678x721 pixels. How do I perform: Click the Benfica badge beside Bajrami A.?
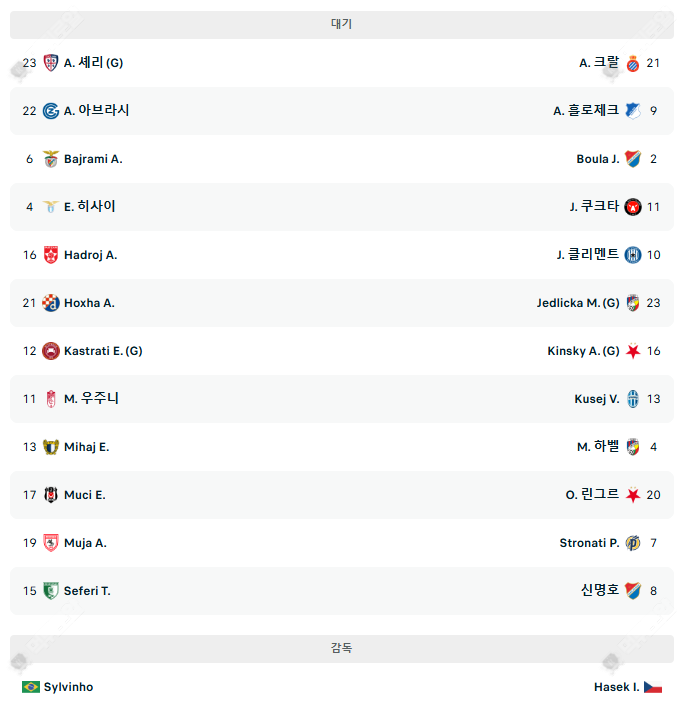coord(51,159)
